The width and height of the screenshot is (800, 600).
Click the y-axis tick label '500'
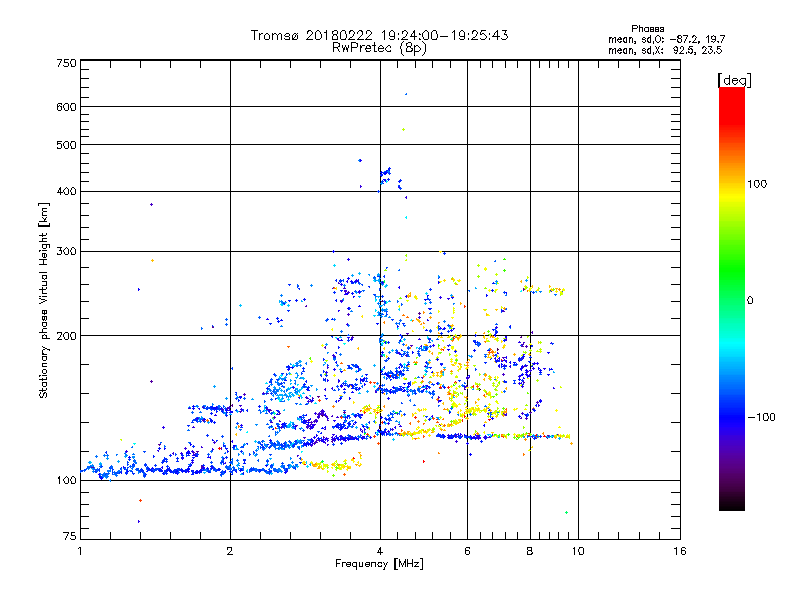pos(66,145)
